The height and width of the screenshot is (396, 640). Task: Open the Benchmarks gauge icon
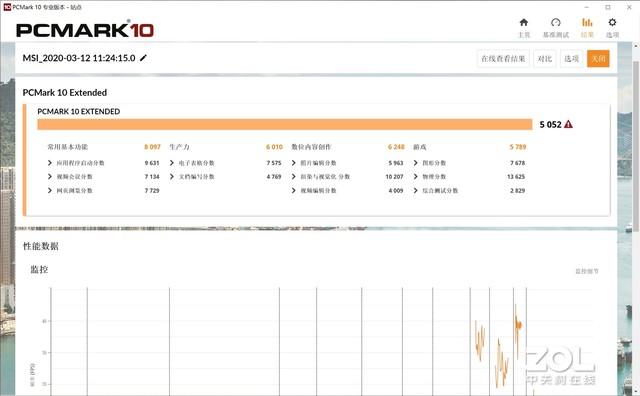pos(556,22)
